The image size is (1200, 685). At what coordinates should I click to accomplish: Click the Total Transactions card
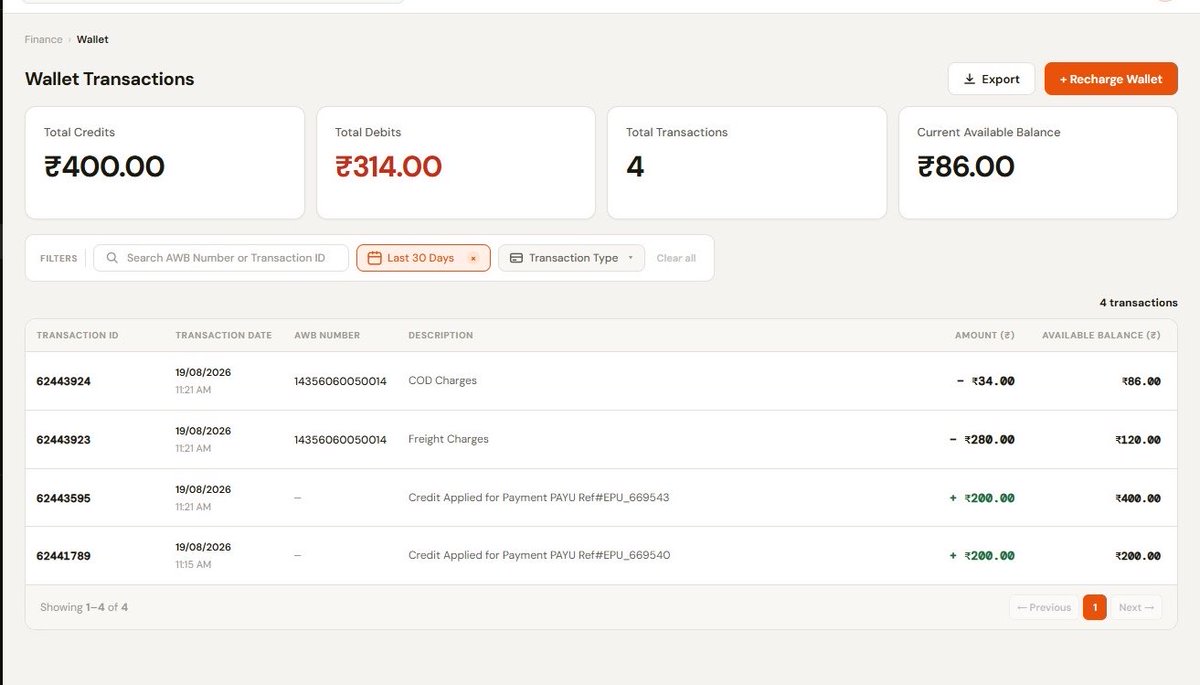tap(747, 163)
